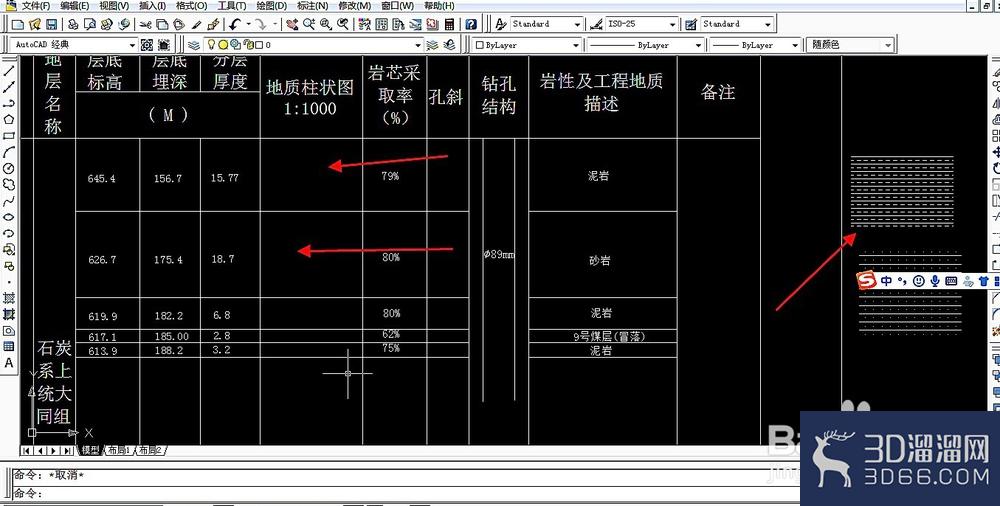This screenshot has height=506, width=1000.
Task: Click the Zoom Window icon
Action: point(326,24)
